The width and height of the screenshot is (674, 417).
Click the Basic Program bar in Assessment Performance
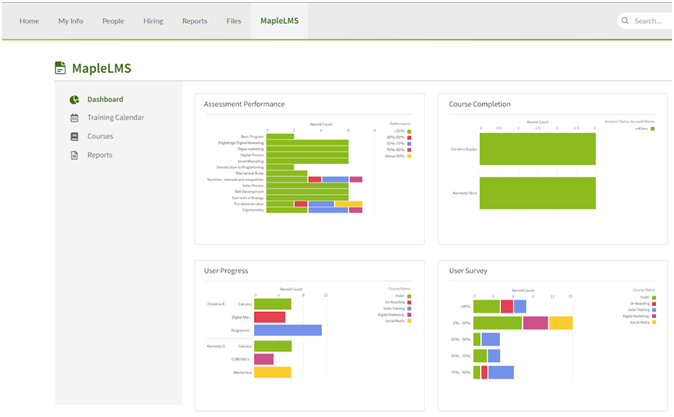tap(280, 136)
